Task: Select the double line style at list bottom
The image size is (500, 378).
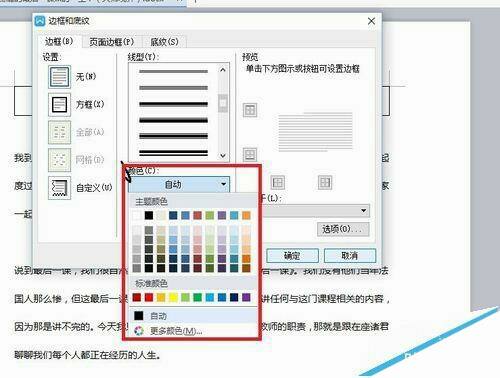Action: [173, 153]
